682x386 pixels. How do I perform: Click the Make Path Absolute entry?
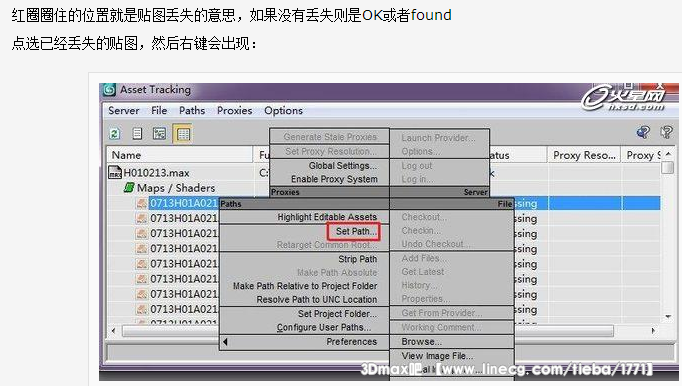(x=337, y=272)
